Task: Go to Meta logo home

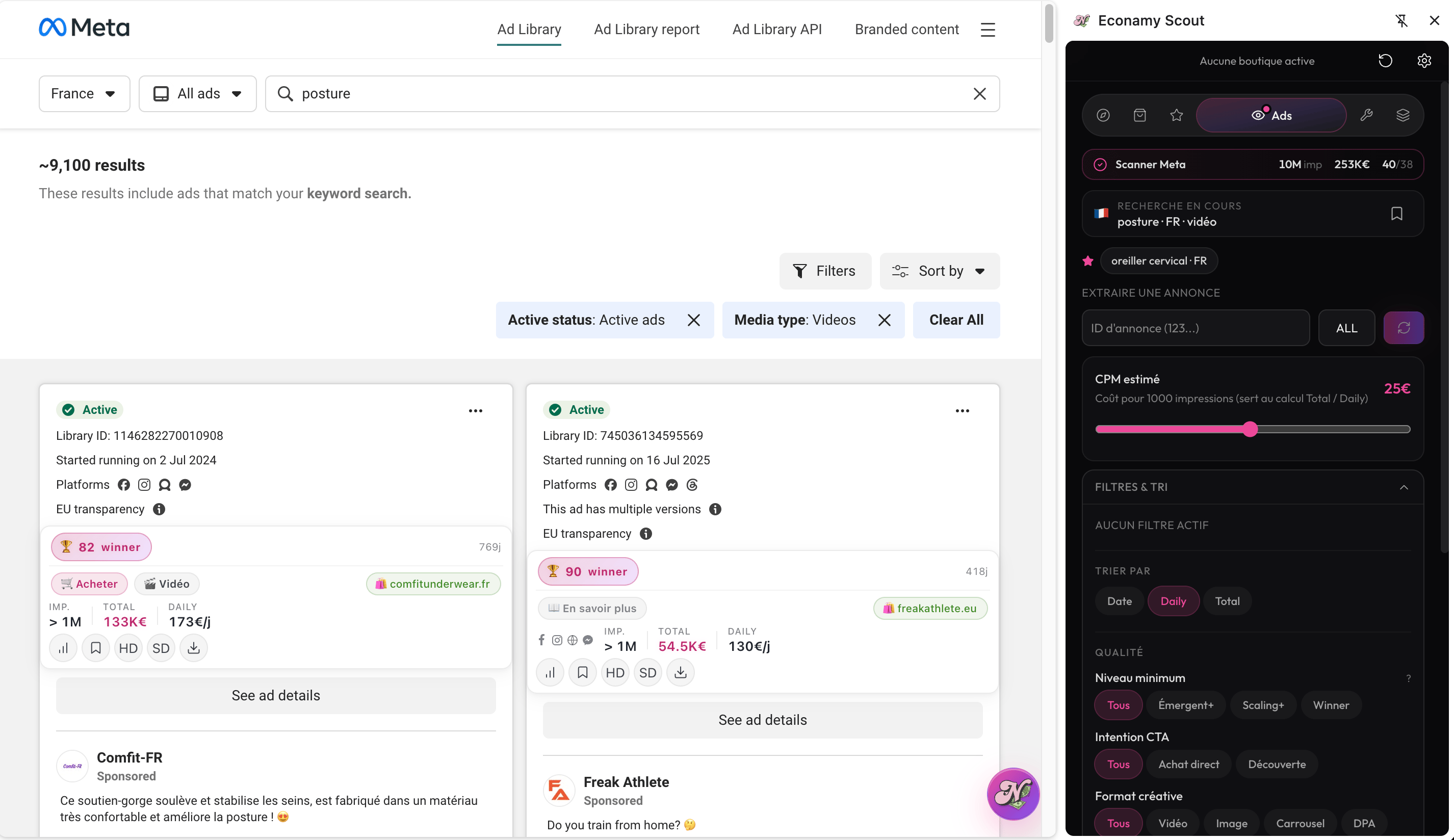Action: pos(84,27)
